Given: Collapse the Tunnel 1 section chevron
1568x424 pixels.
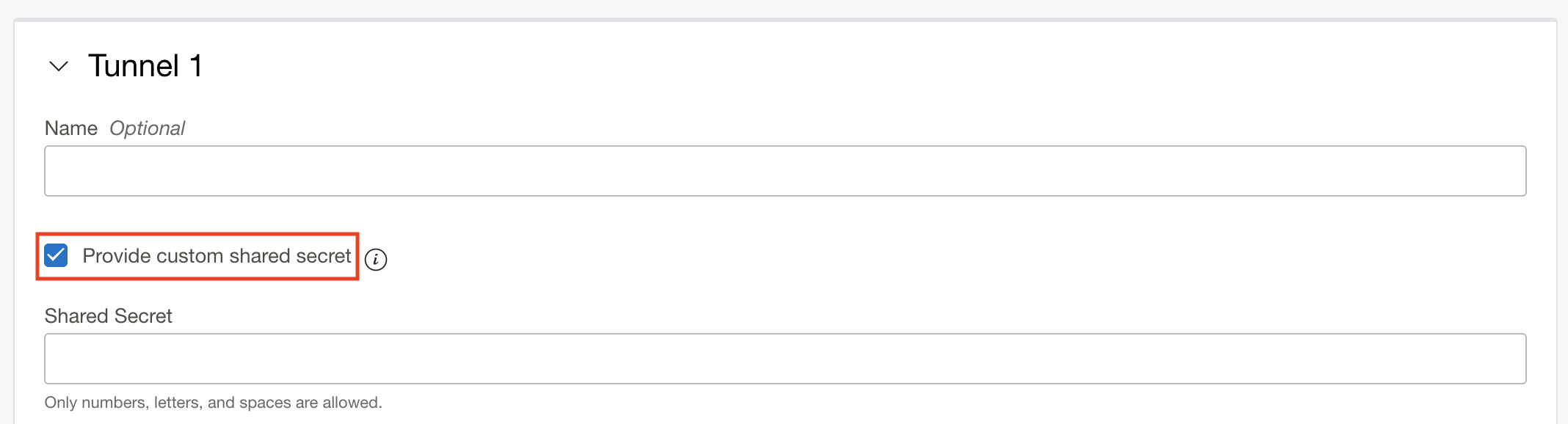Looking at the screenshot, I should point(59,67).
